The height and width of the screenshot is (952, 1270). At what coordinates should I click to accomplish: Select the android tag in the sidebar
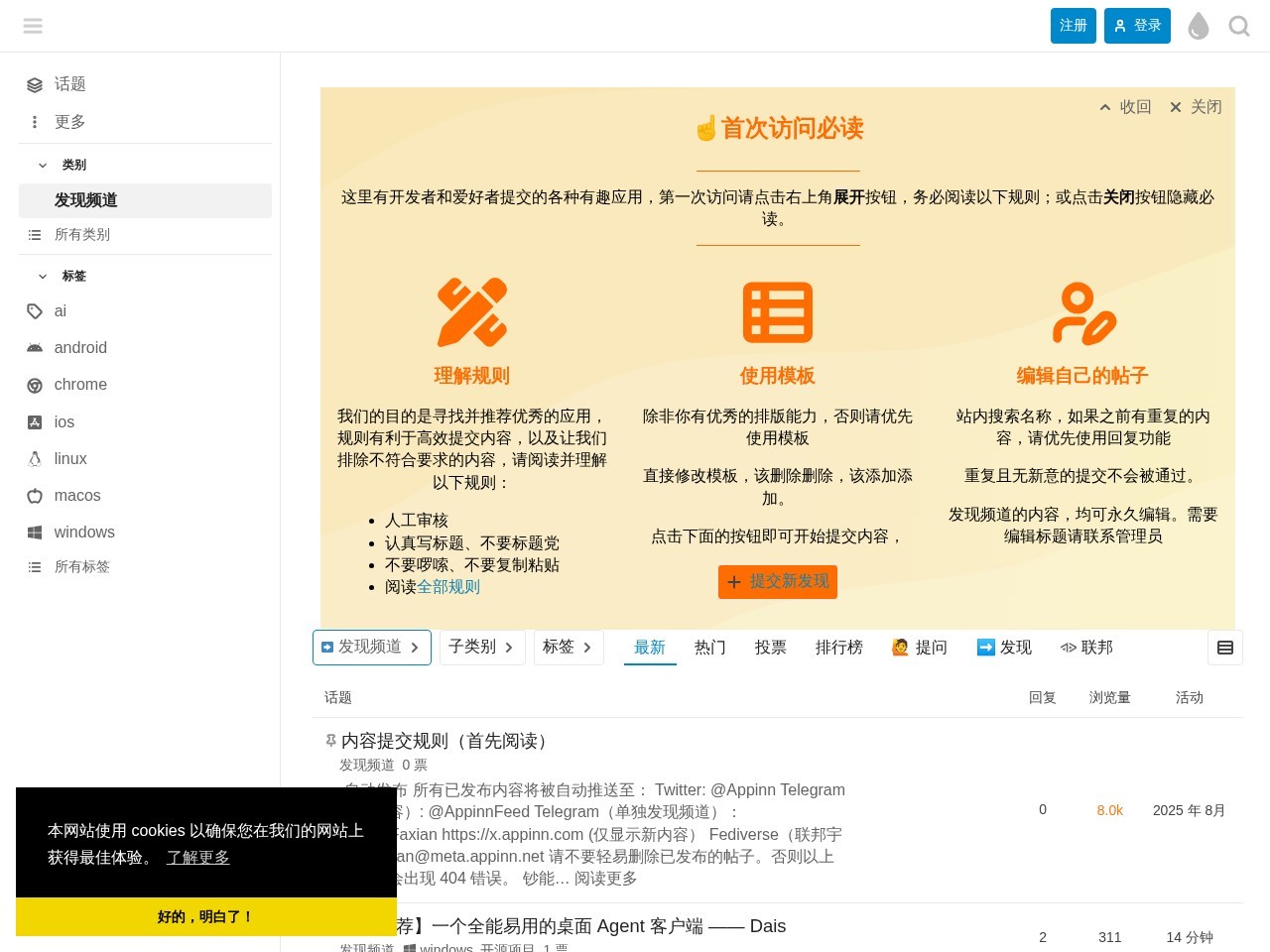[x=80, y=348]
